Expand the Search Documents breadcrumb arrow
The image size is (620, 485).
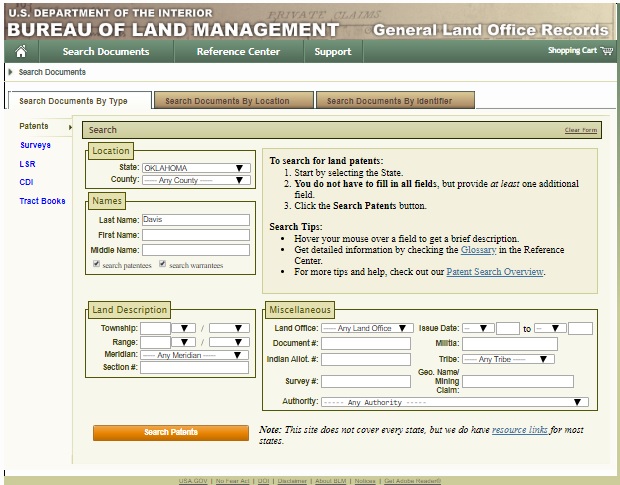coord(11,72)
